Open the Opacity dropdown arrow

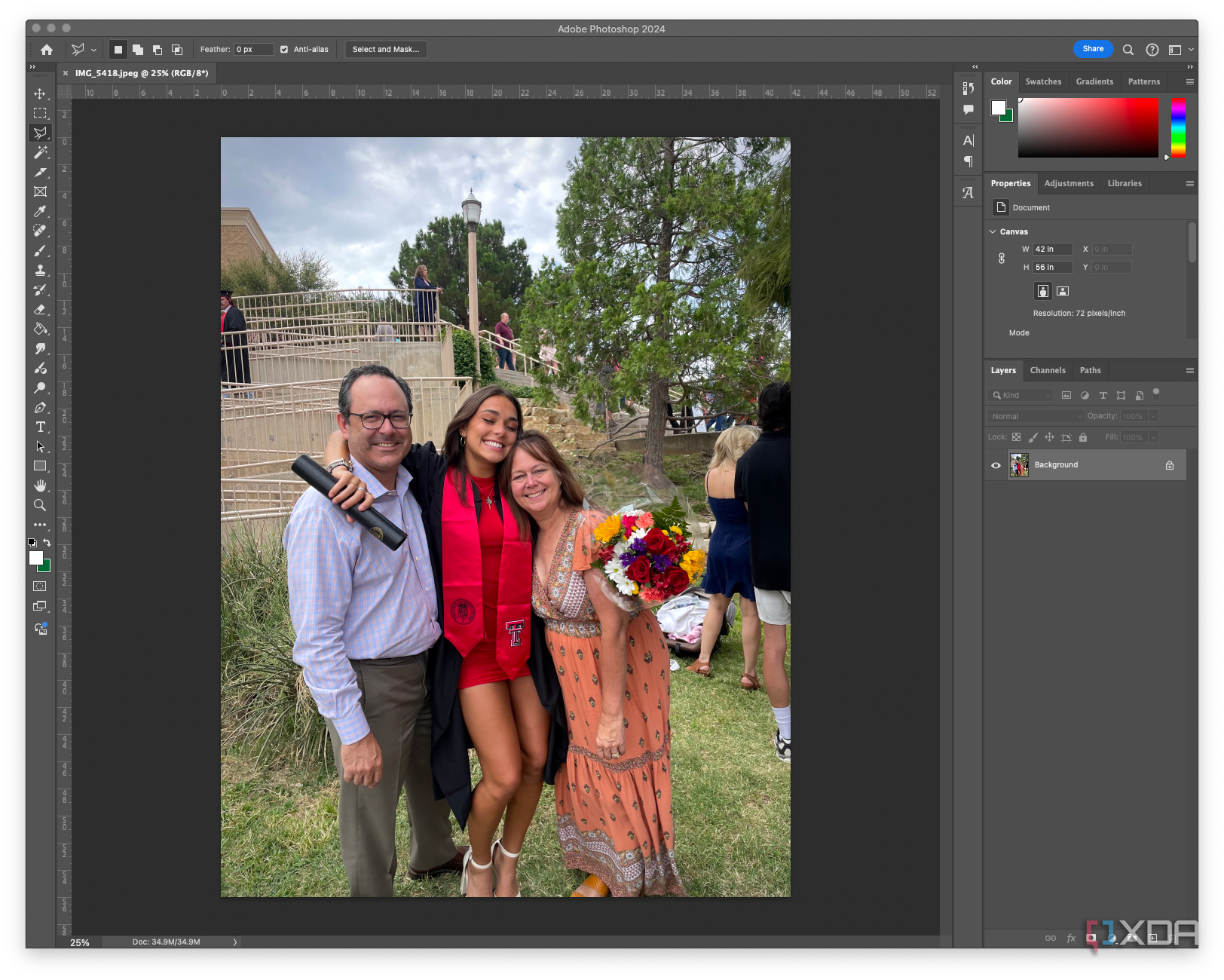point(1153,416)
